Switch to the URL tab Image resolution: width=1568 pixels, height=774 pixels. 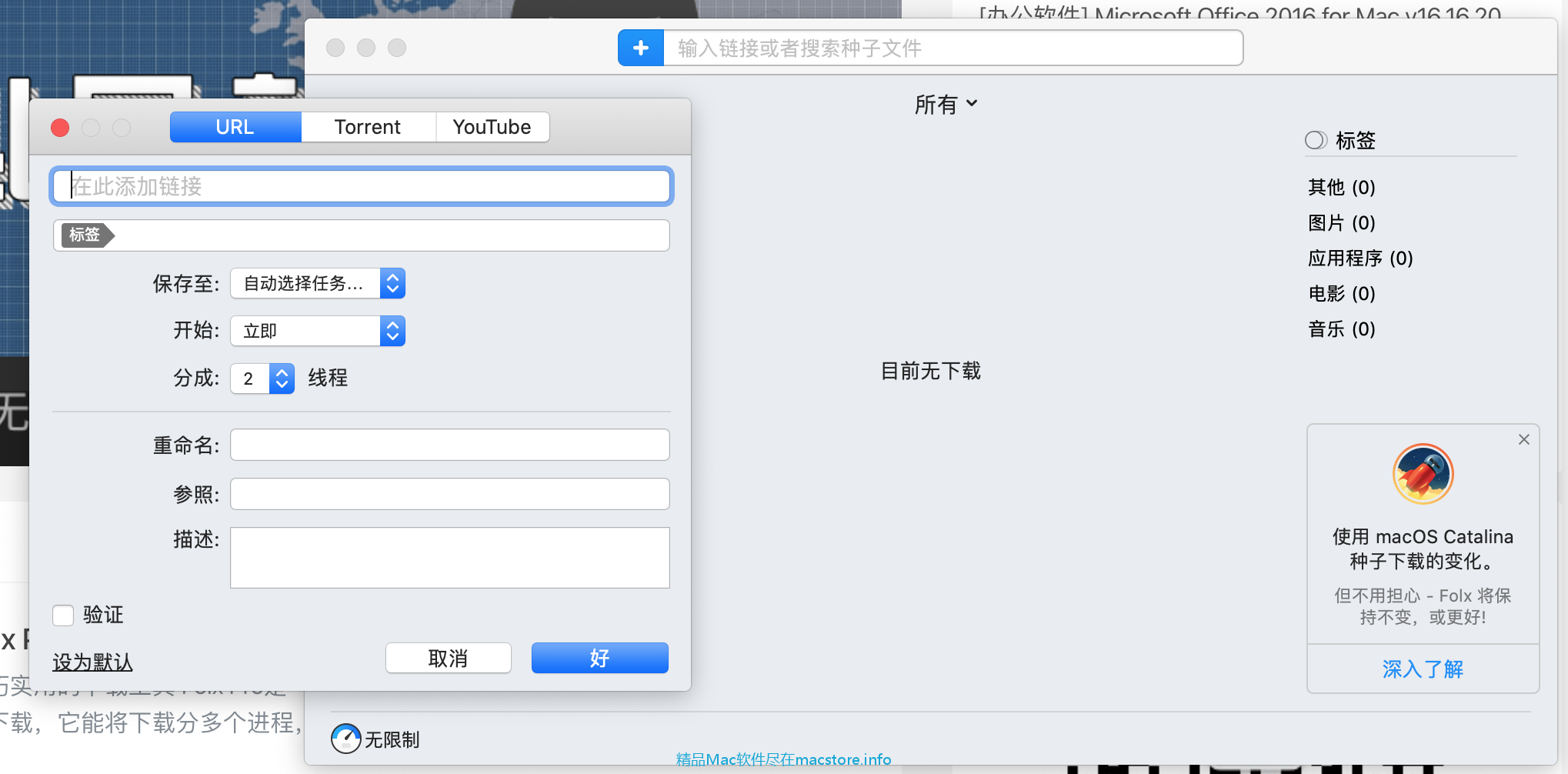(235, 127)
